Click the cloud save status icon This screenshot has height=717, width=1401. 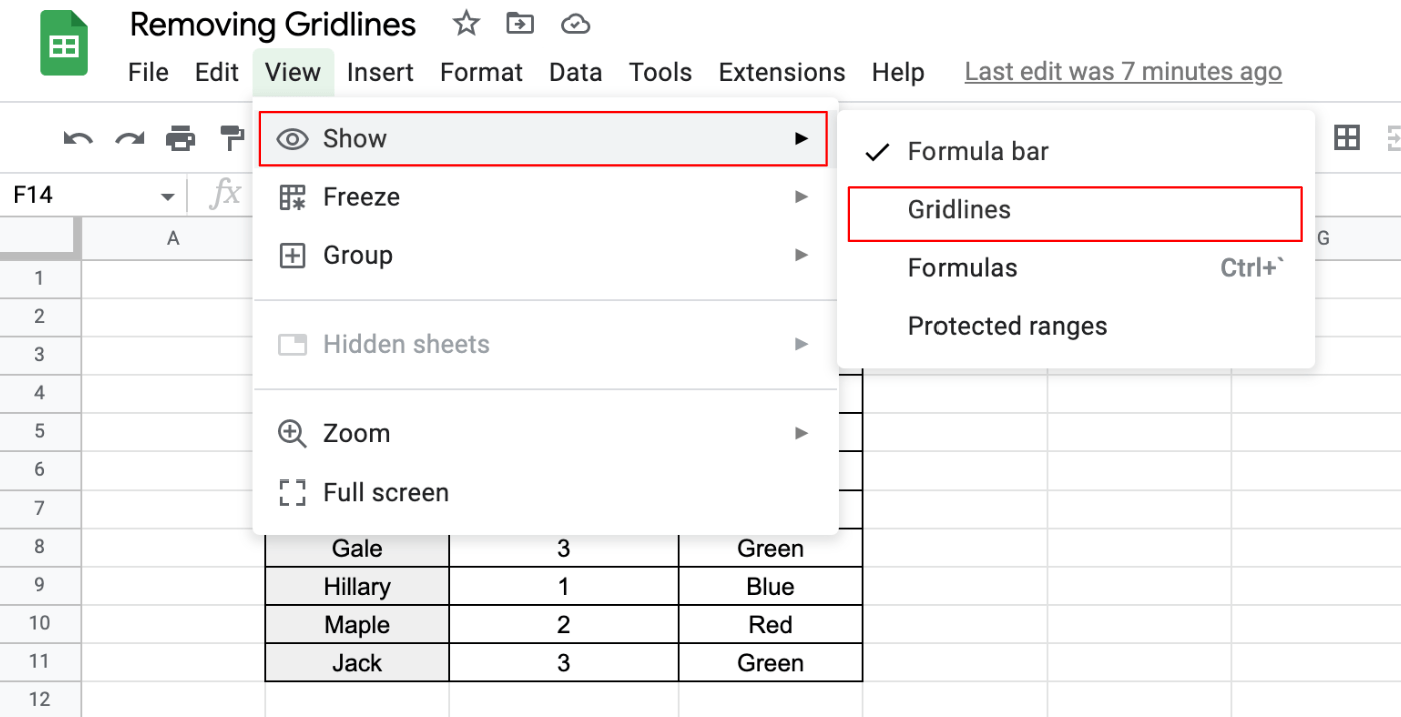coord(575,24)
